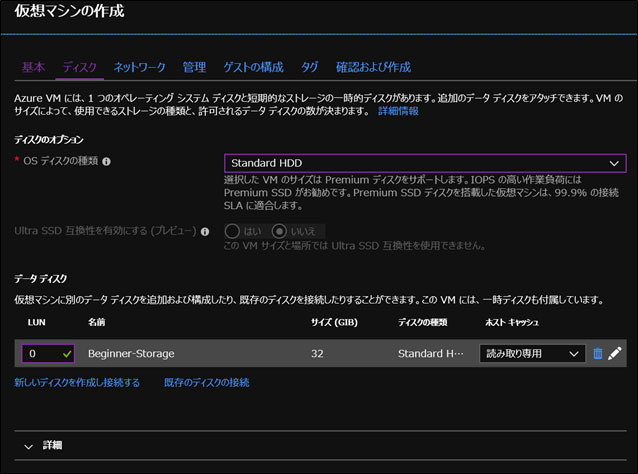Select the ディスク tab

(80, 67)
